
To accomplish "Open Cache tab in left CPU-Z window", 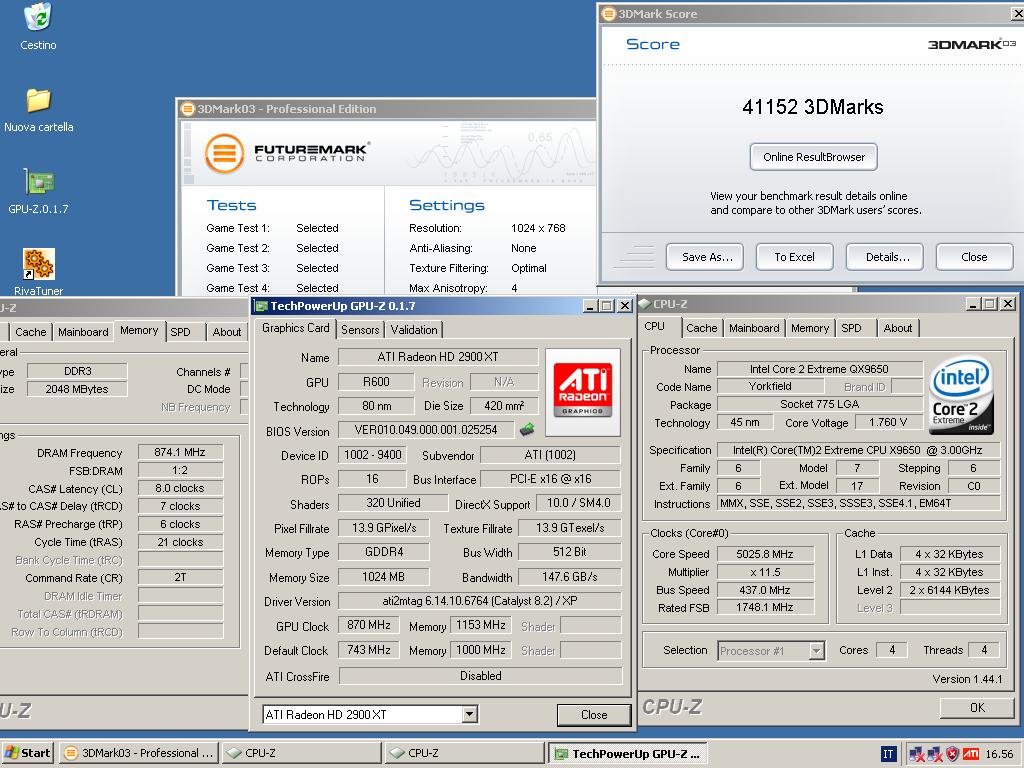I will coord(31,332).
